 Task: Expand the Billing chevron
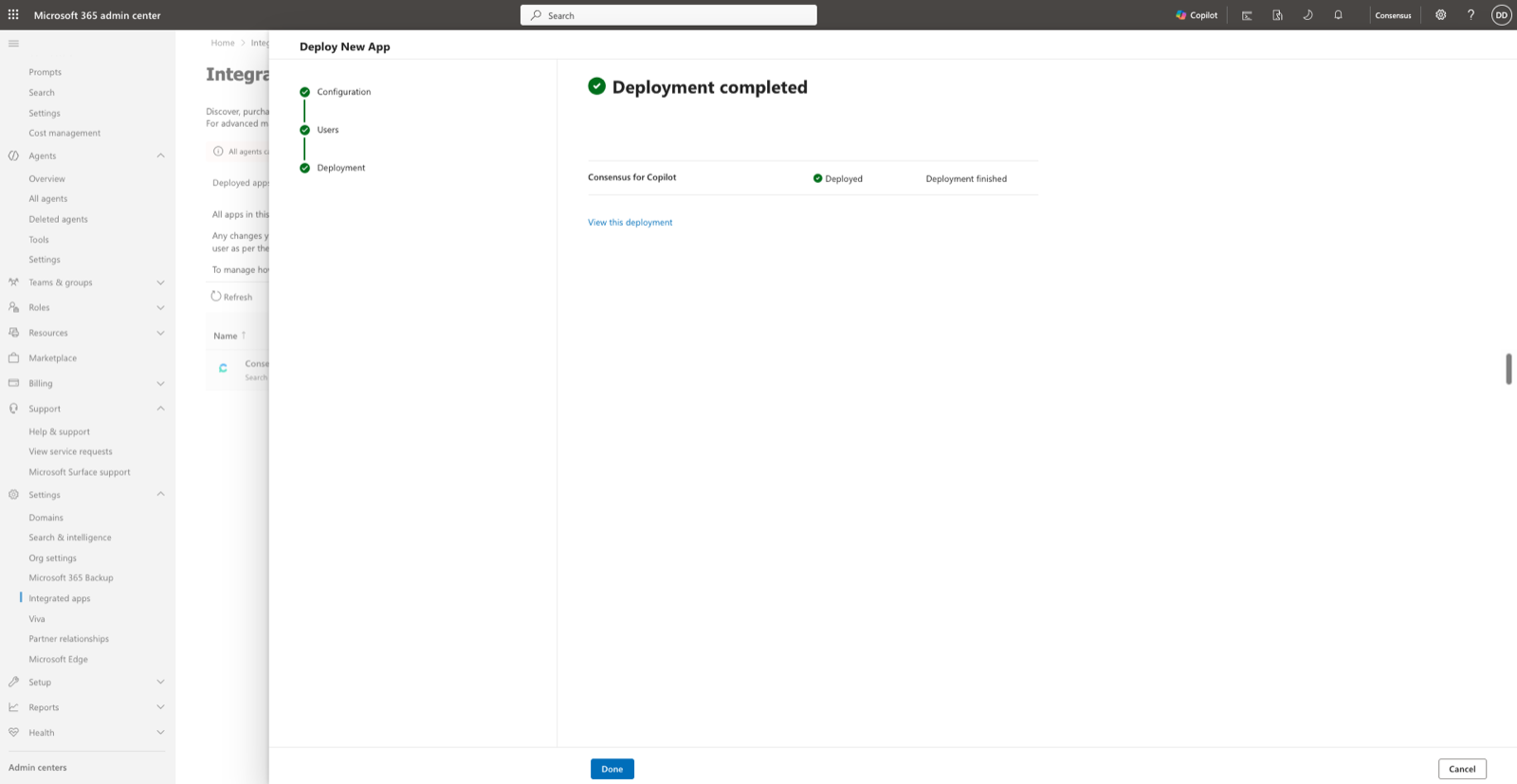[160, 384]
